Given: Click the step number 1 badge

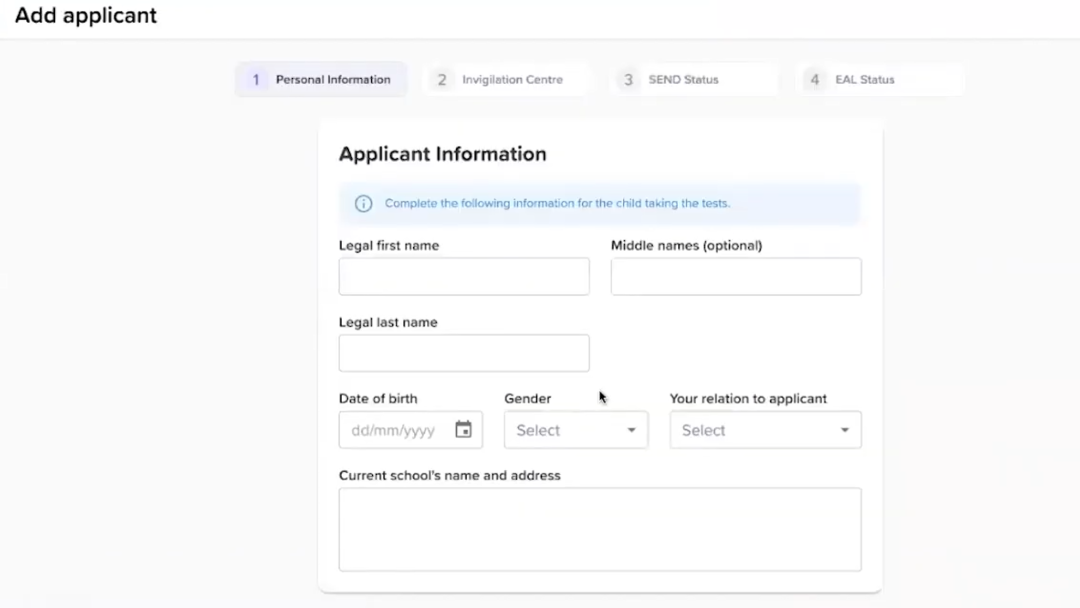Looking at the screenshot, I should click(256, 80).
